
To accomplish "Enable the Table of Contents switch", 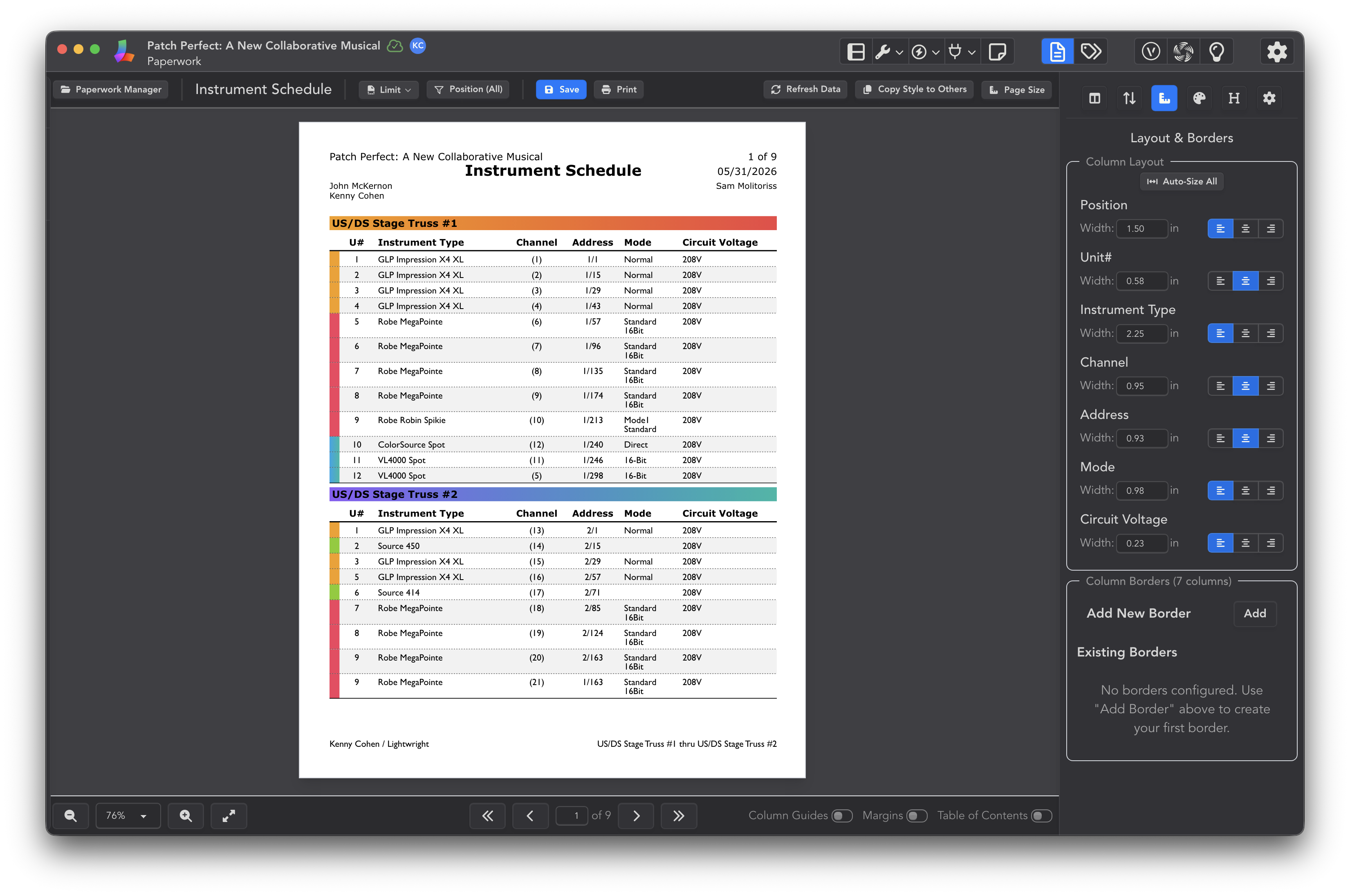I will [1041, 815].
